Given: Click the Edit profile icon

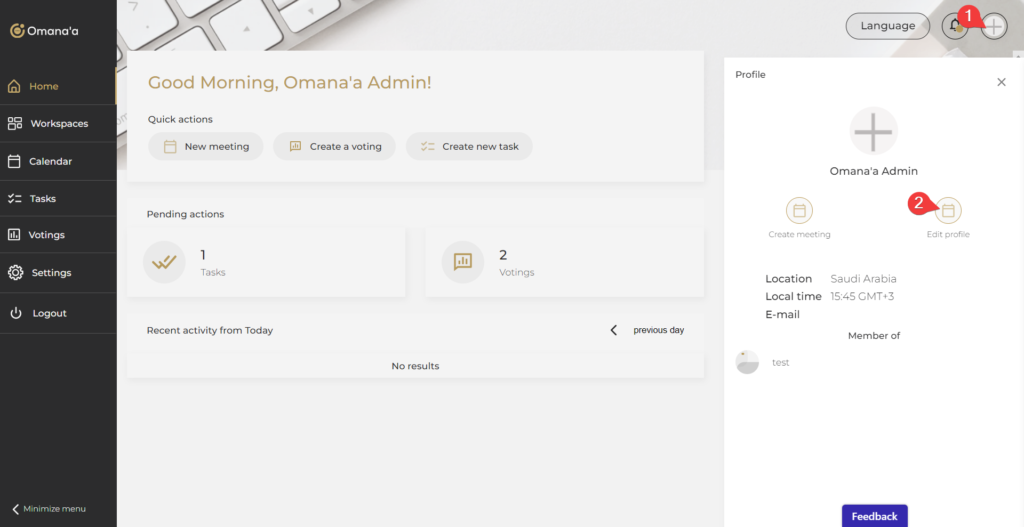Looking at the screenshot, I should [x=949, y=210].
